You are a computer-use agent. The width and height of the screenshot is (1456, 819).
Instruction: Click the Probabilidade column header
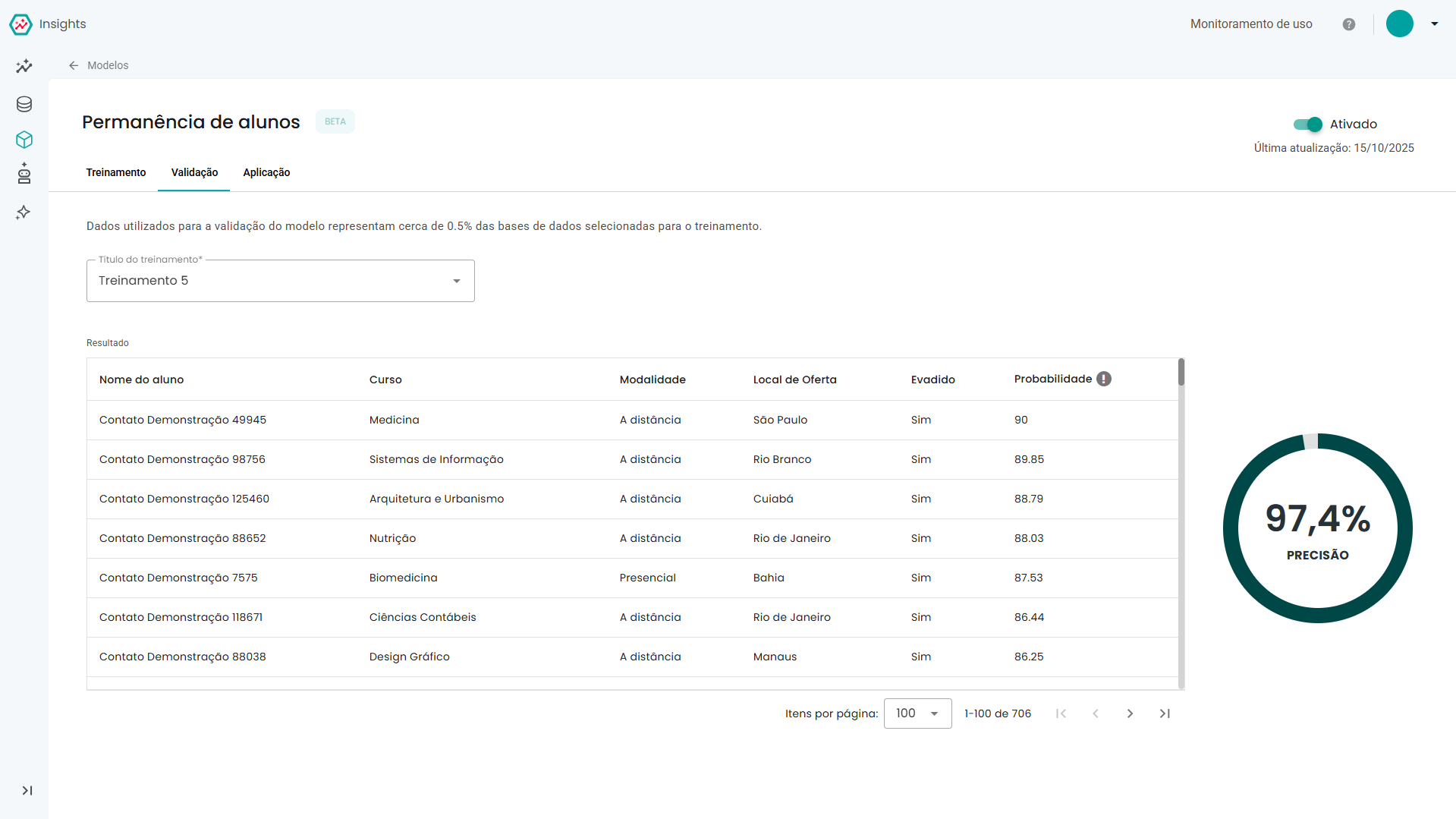[1052, 379]
